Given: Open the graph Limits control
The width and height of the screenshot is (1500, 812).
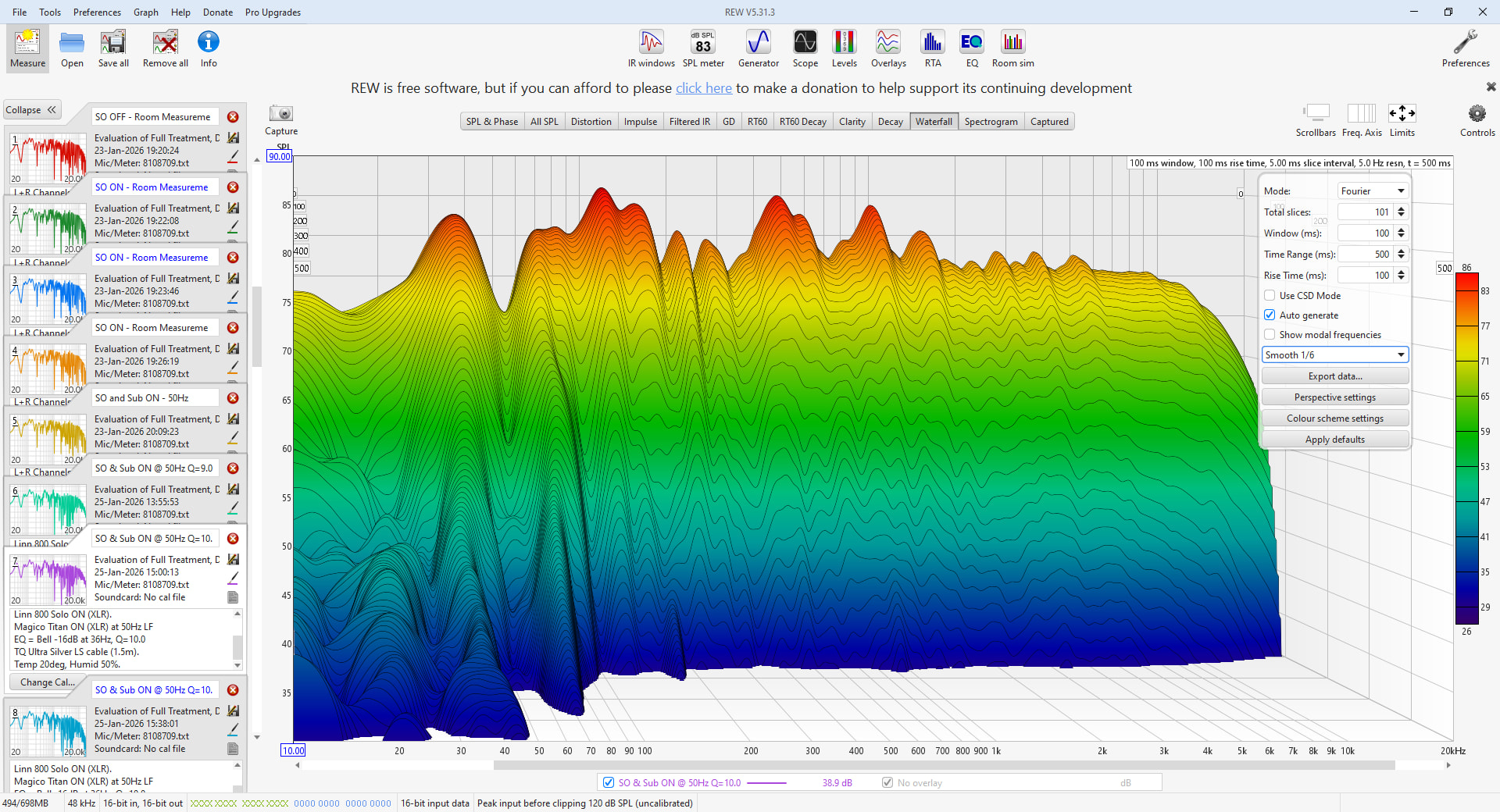Looking at the screenshot, I should click(1402, 115).
